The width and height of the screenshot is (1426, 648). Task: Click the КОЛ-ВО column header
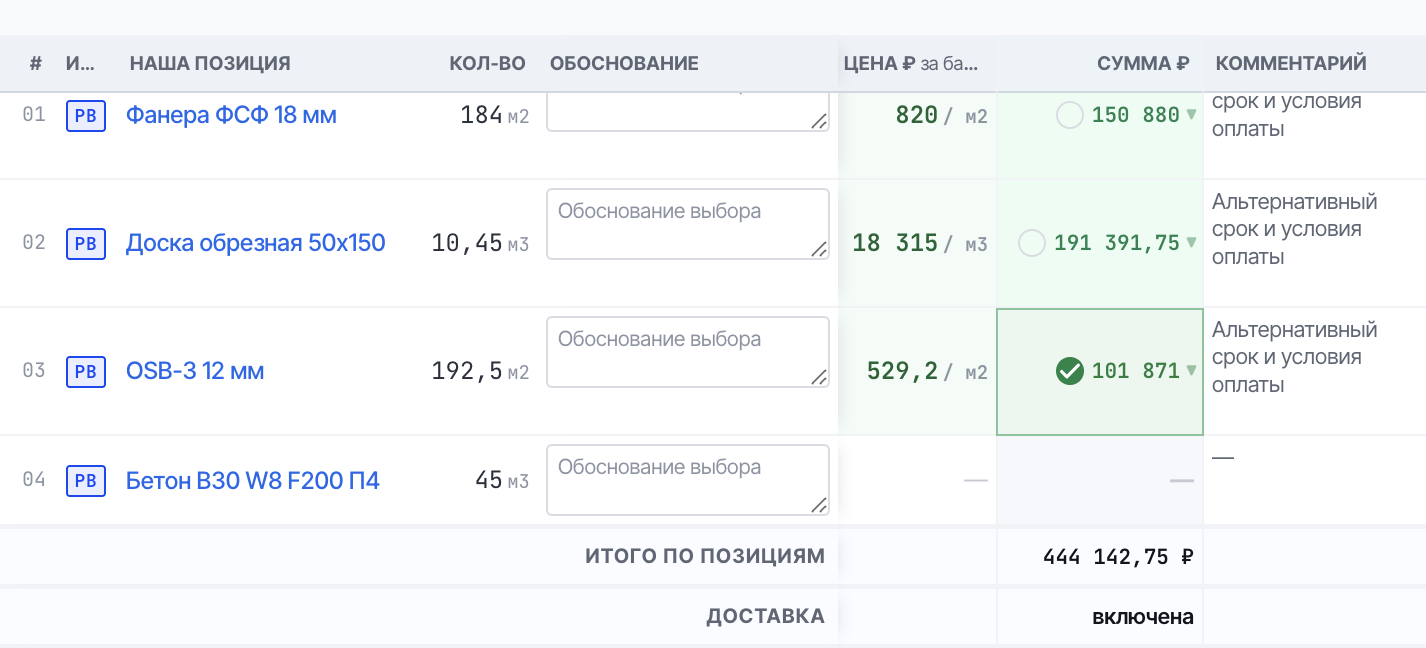(x=487, y=64)
